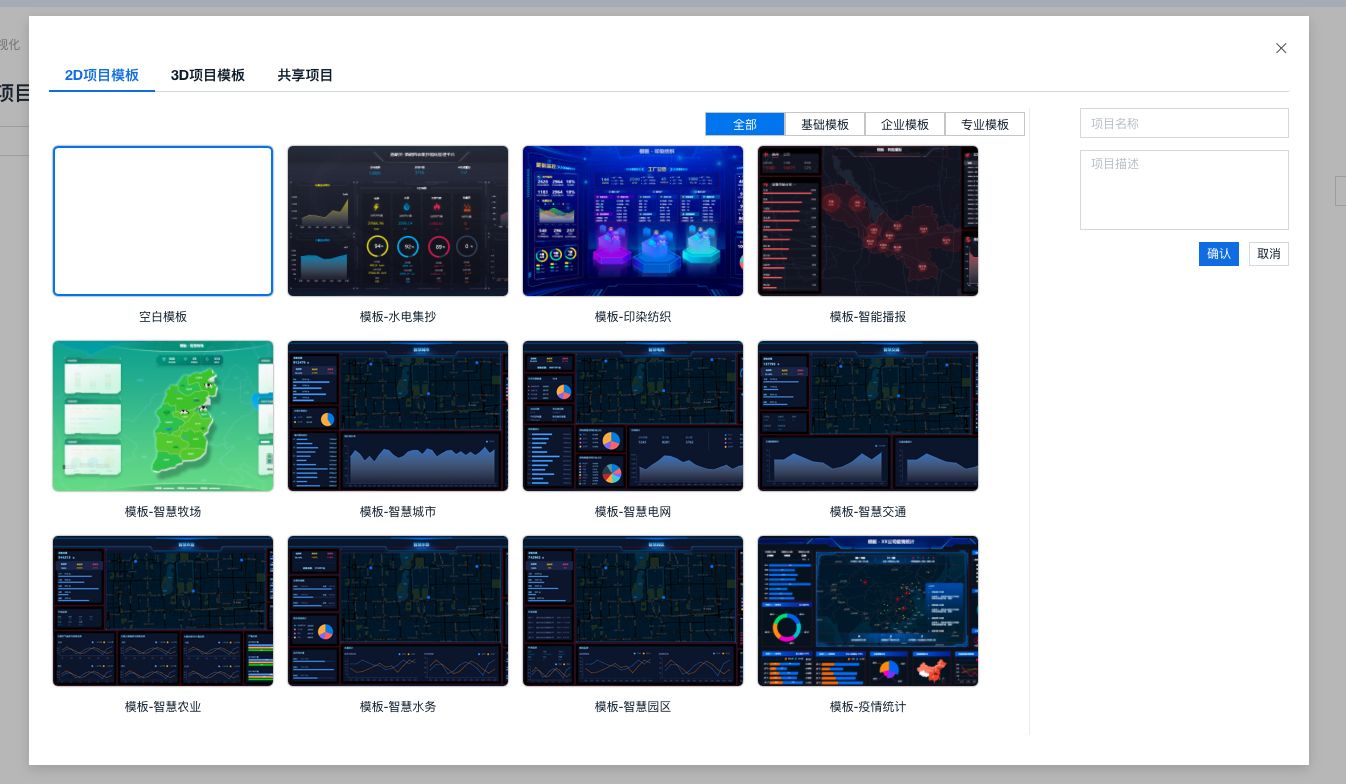Viewport: 1346px width, 784px height.
Task: Select the 全部 filter option
Action: (x=745, y=124)
